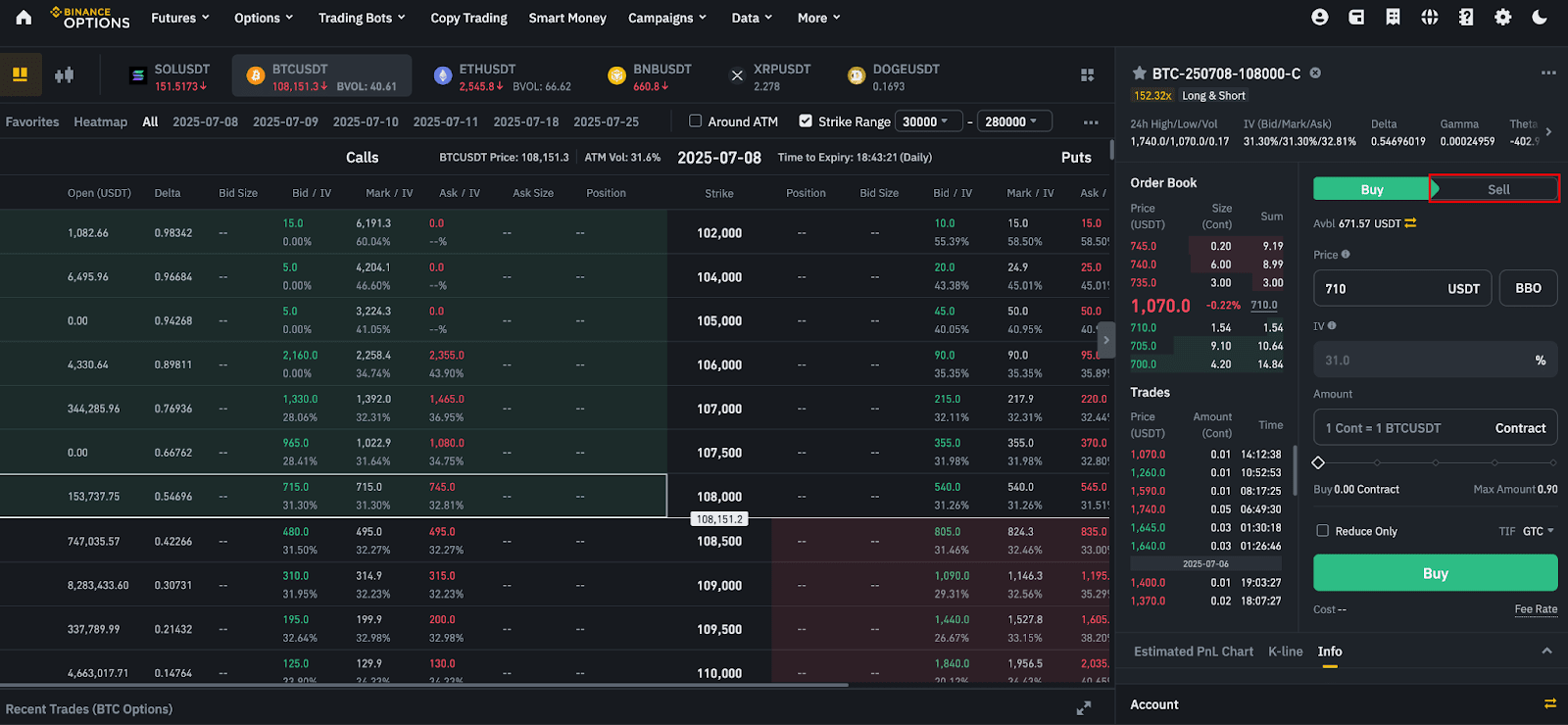Click the transfer arrows beside Avbl balance
1568x725 pixels.
coord(1411,223)
